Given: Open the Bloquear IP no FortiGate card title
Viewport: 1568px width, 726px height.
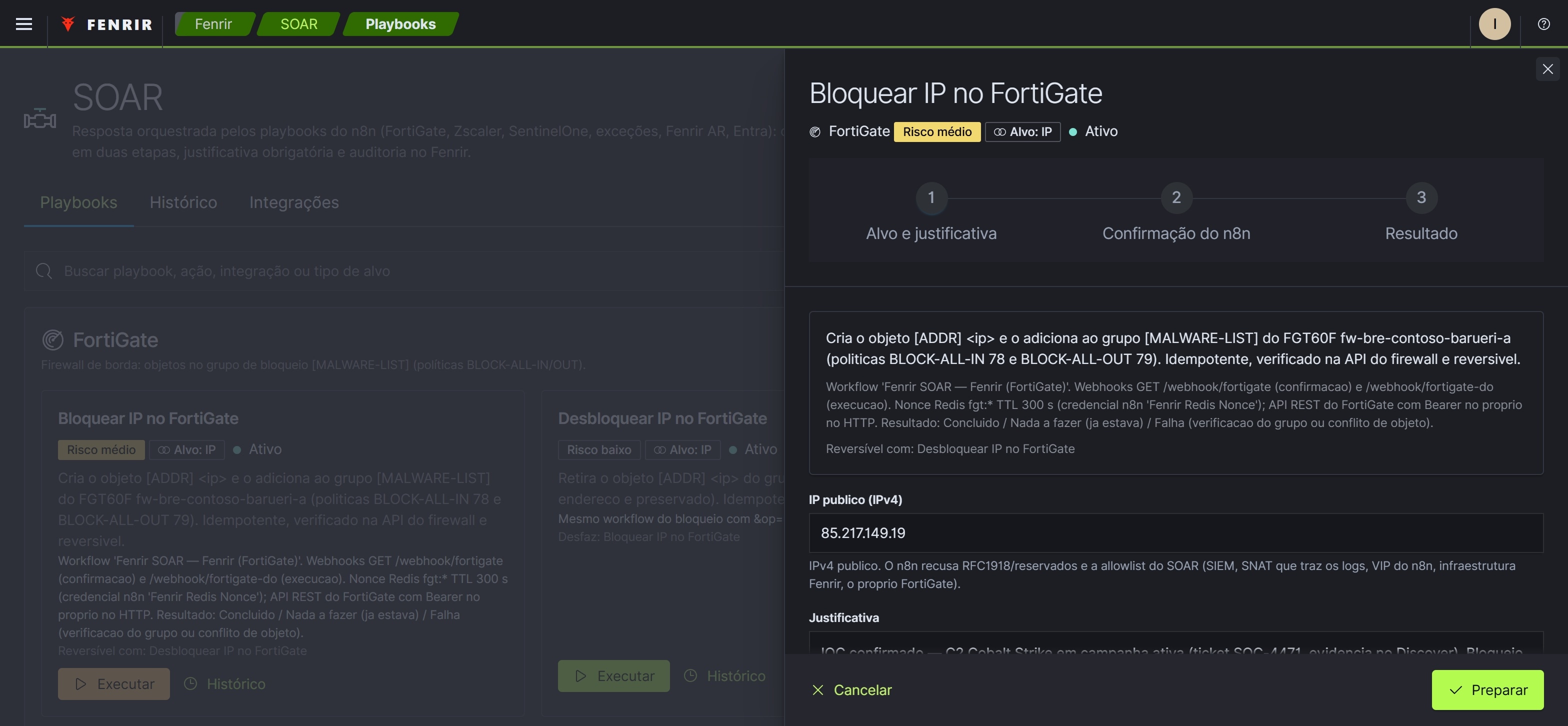Looking at the screenshot, I should point(148,418).
